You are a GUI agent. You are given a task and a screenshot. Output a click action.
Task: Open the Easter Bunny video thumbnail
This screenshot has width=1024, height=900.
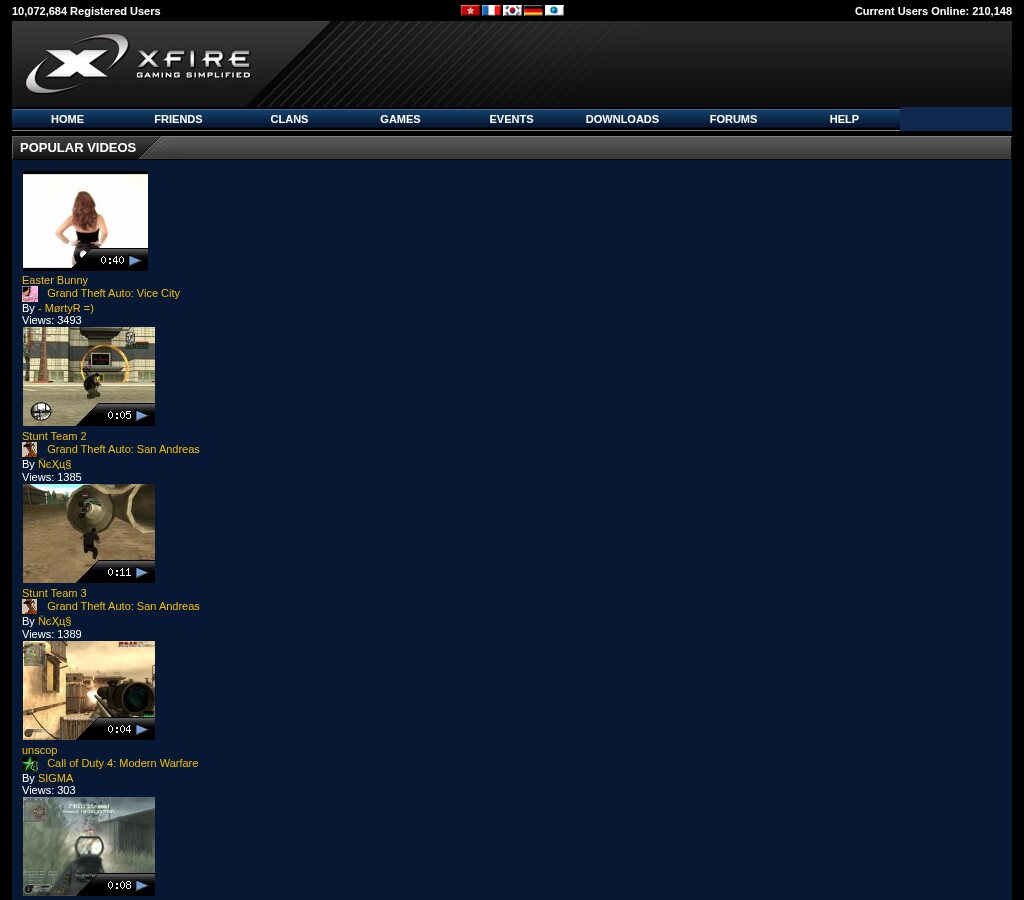click(x=86, y=221)
